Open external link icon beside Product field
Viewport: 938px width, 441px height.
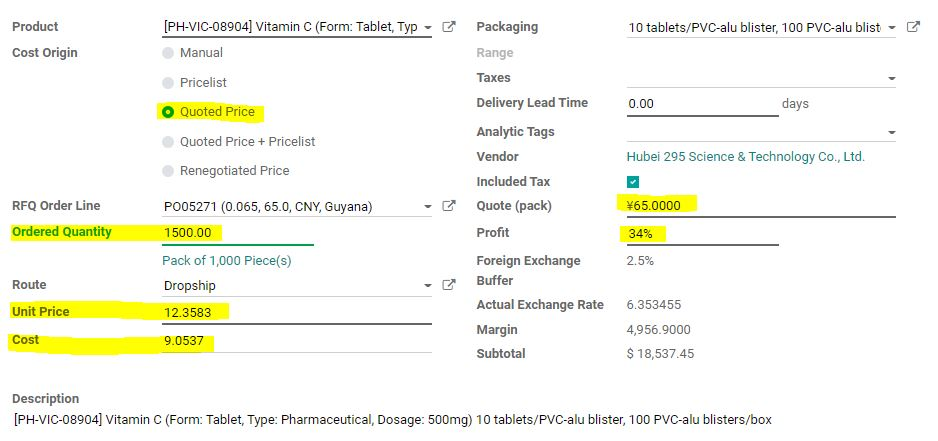[449, 27]
